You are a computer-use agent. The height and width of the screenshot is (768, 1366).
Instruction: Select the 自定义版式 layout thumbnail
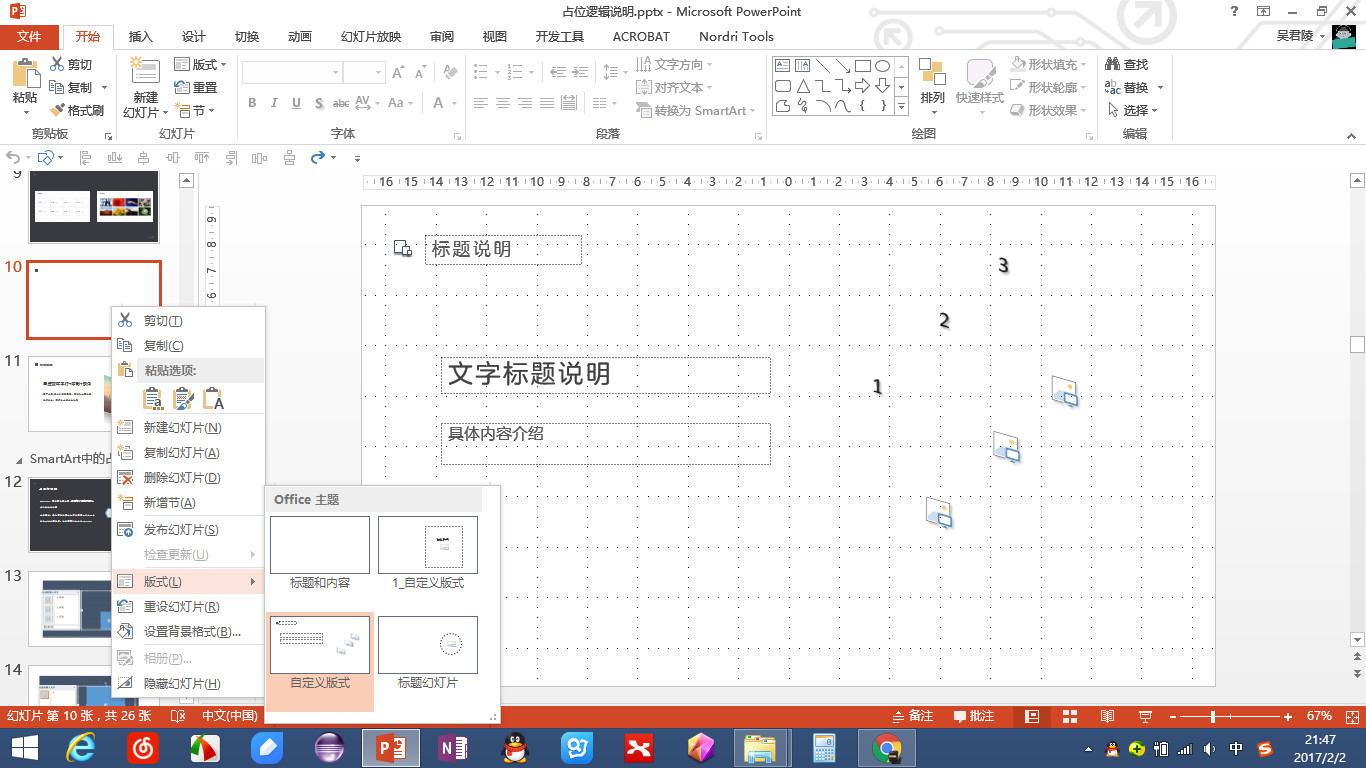click(x=320, y=645)
